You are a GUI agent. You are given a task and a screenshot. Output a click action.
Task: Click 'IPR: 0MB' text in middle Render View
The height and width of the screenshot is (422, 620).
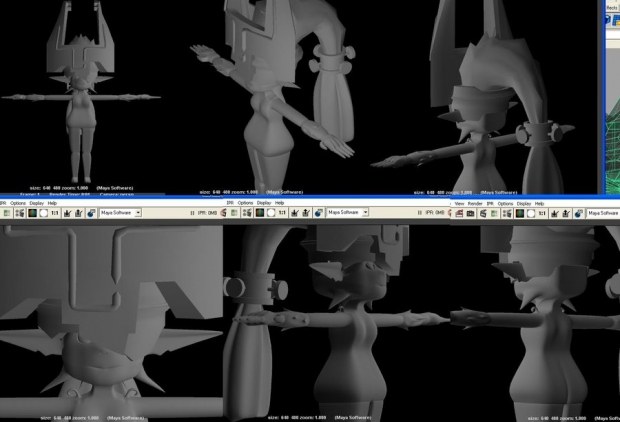pyautogui.click(x=435, y=212)
